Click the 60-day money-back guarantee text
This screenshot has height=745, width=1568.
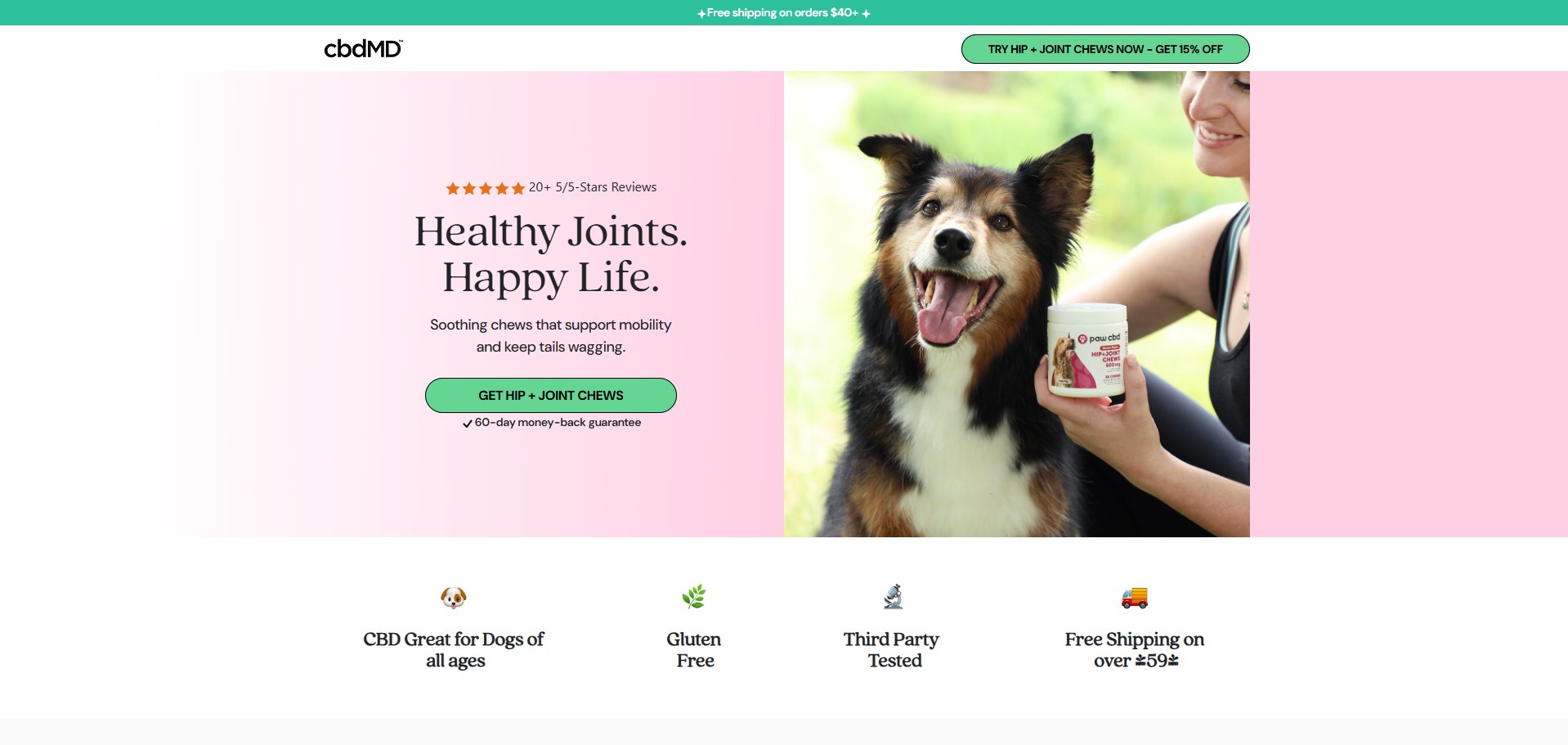point(558,422)
